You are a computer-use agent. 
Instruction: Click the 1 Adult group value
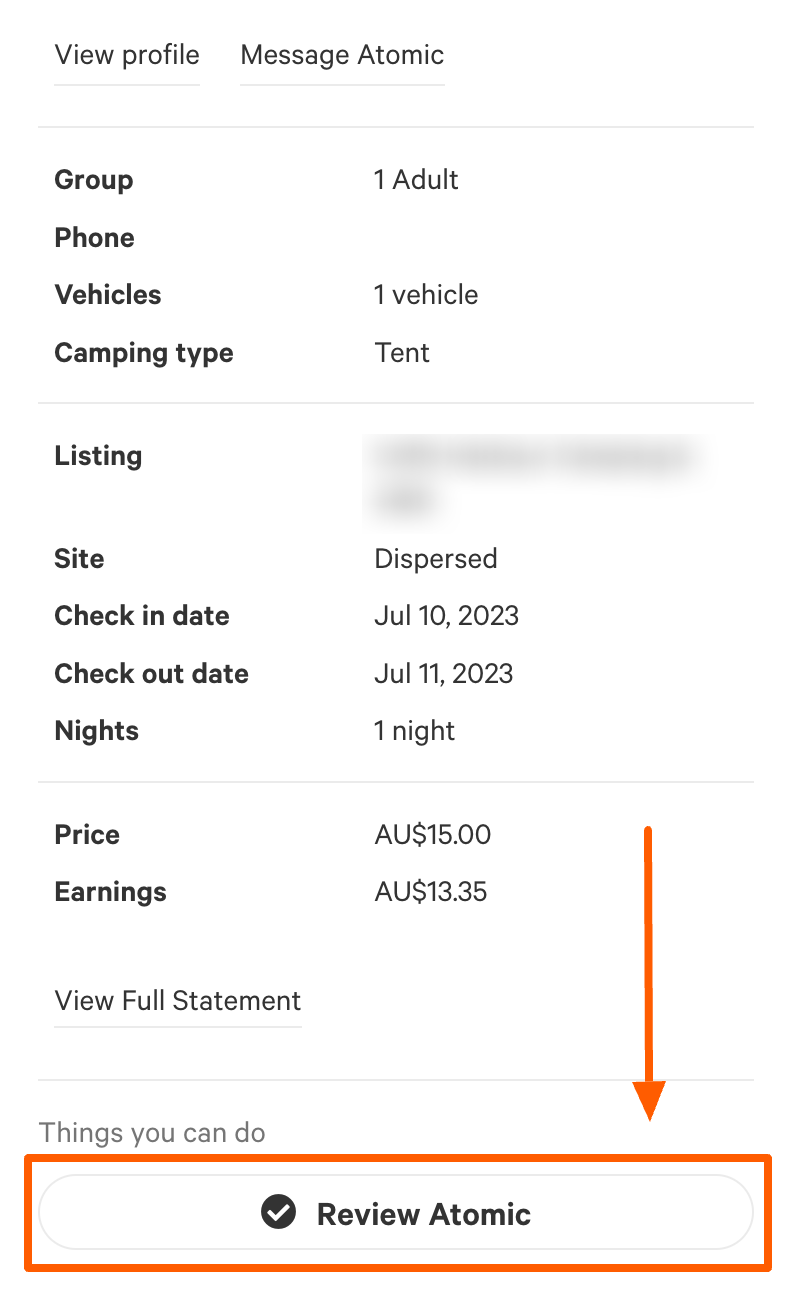pyautogui.click(x=417, y=180)
